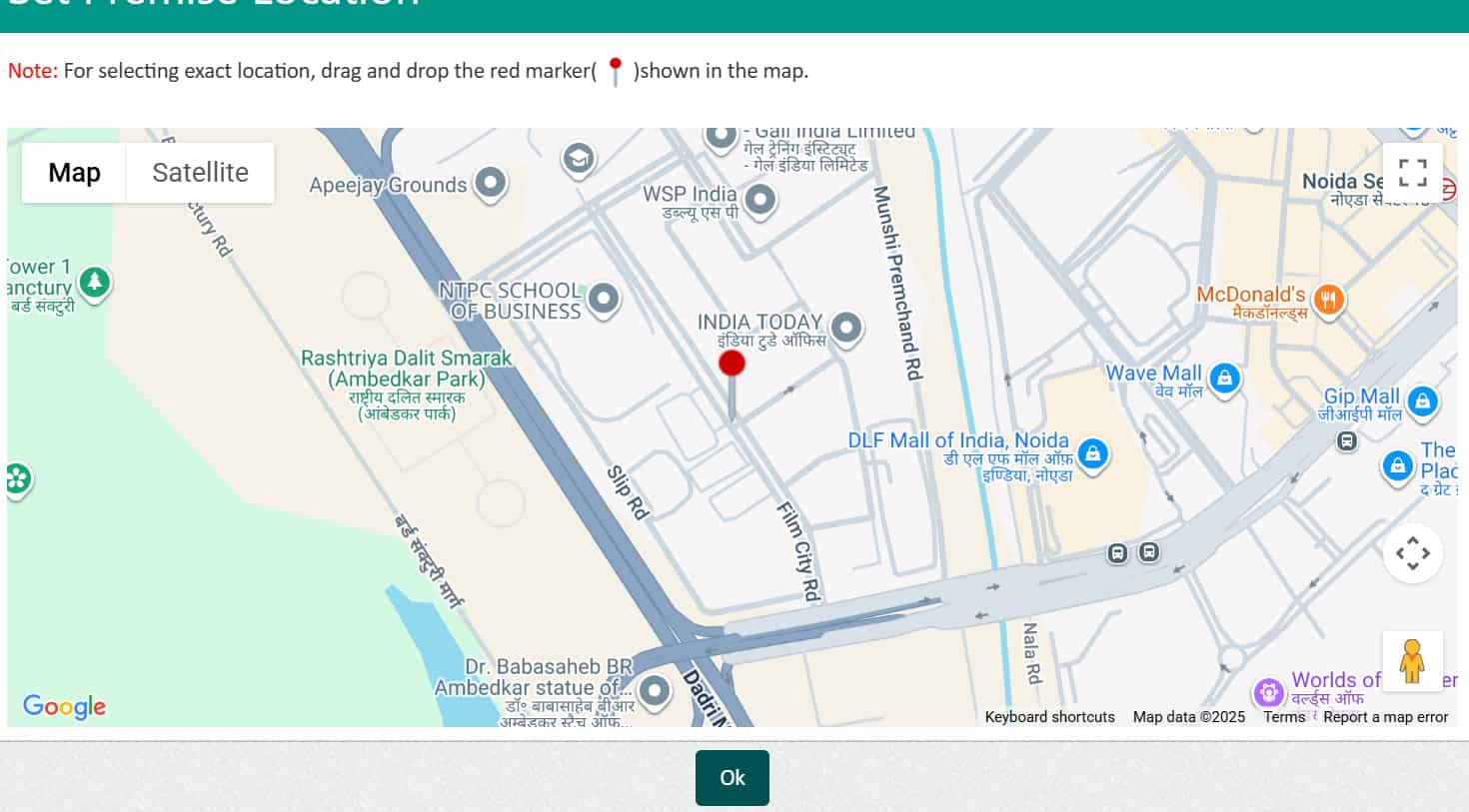The image size is (1469, 812).
Task: Click the graduation cap school pin
Action: [x=579, y=159]
